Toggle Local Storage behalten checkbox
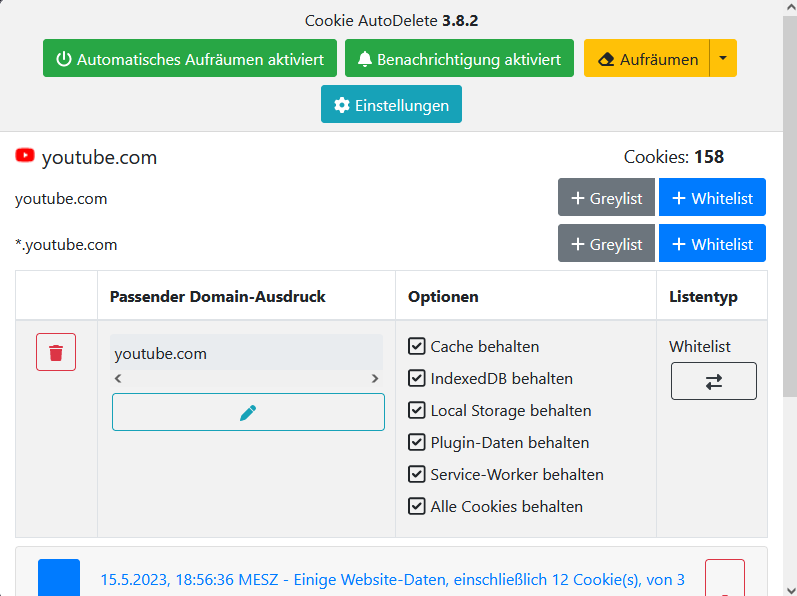This screenshot has width=797, height=596. click(417, 411)
